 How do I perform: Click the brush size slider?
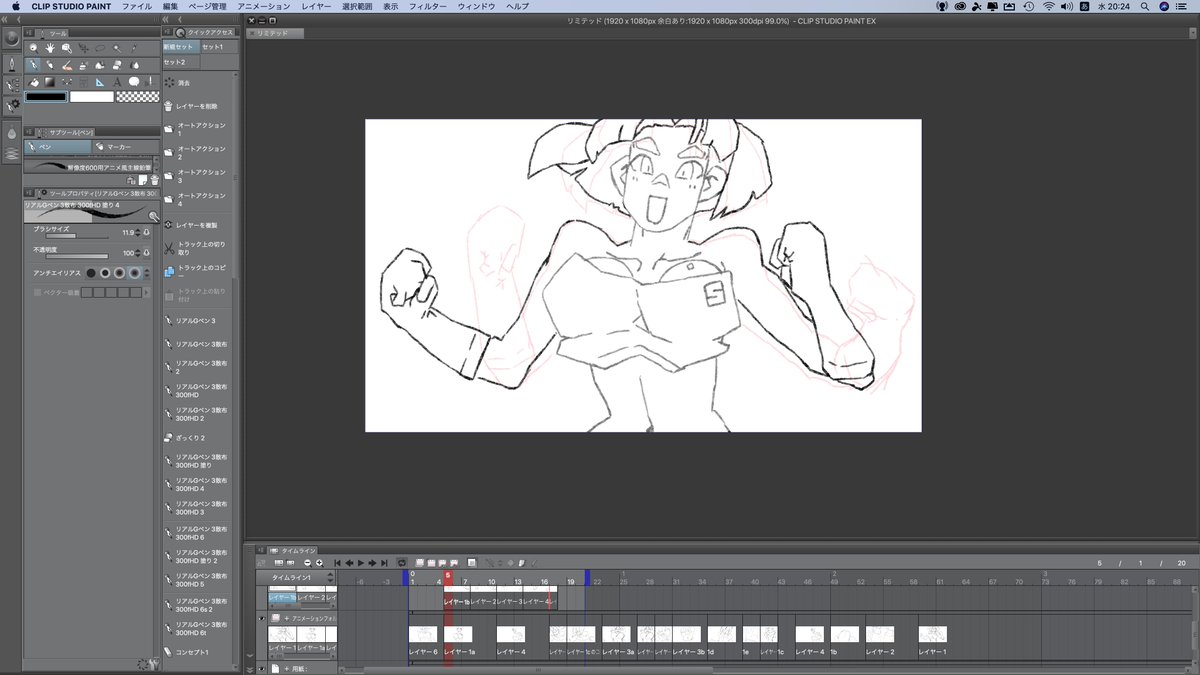point(77,236)
